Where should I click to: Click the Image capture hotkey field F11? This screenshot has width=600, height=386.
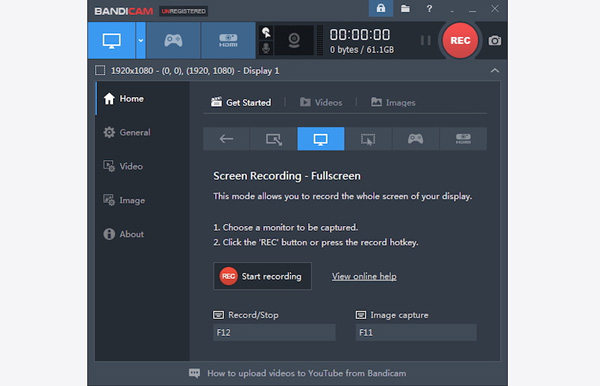click(x=416, y=332)
